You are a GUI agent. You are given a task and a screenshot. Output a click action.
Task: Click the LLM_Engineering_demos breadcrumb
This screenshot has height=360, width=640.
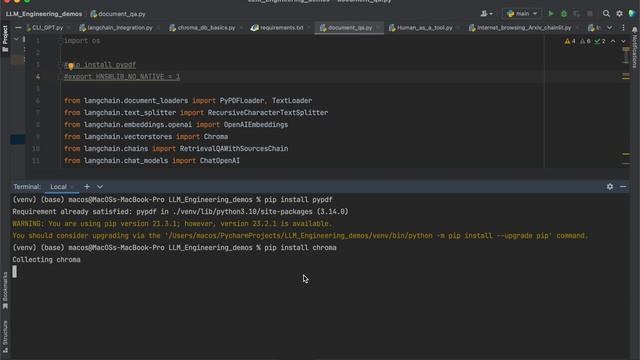(x=44, y=14)
